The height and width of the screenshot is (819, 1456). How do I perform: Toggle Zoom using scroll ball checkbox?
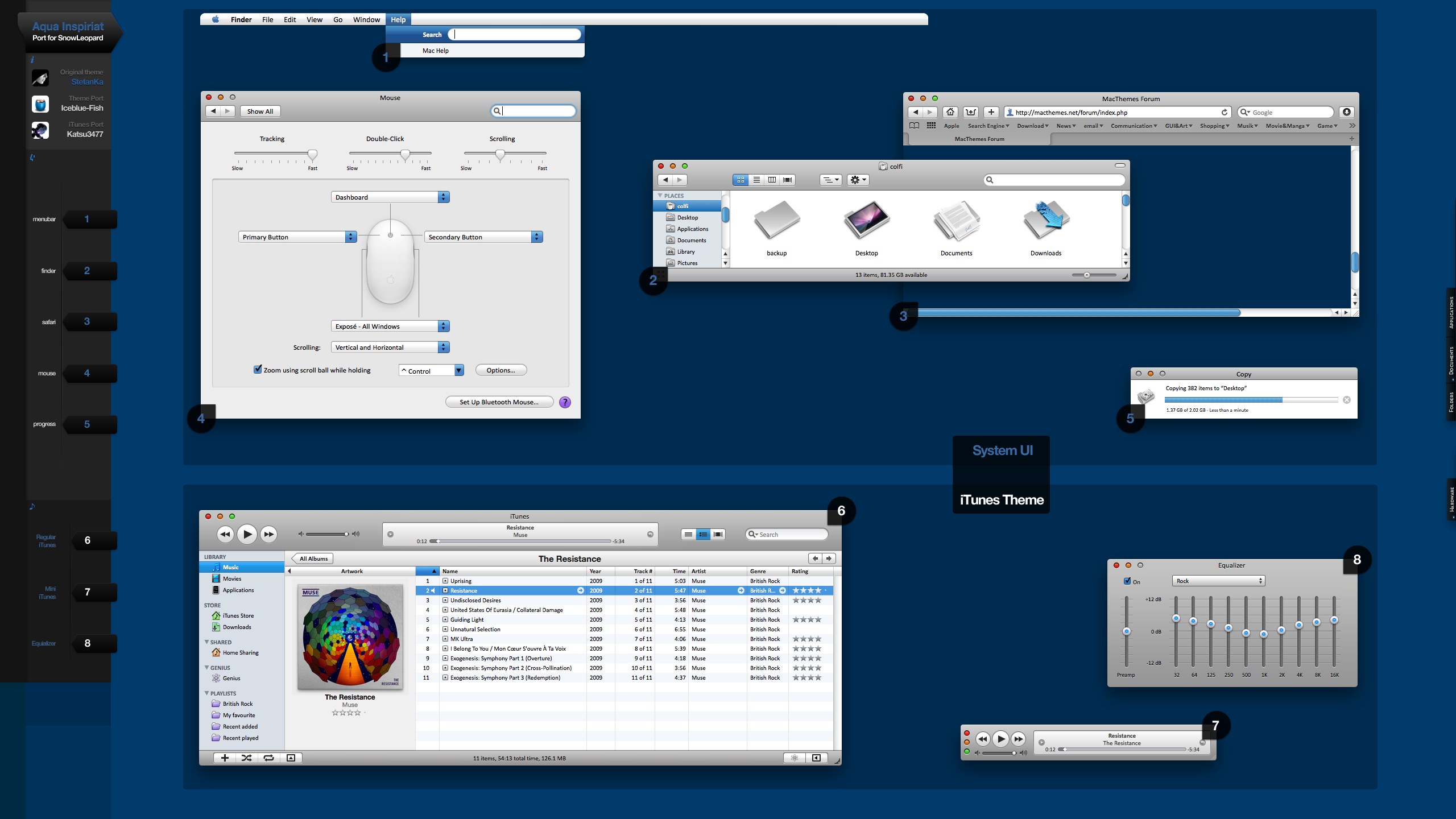point(258,369)
